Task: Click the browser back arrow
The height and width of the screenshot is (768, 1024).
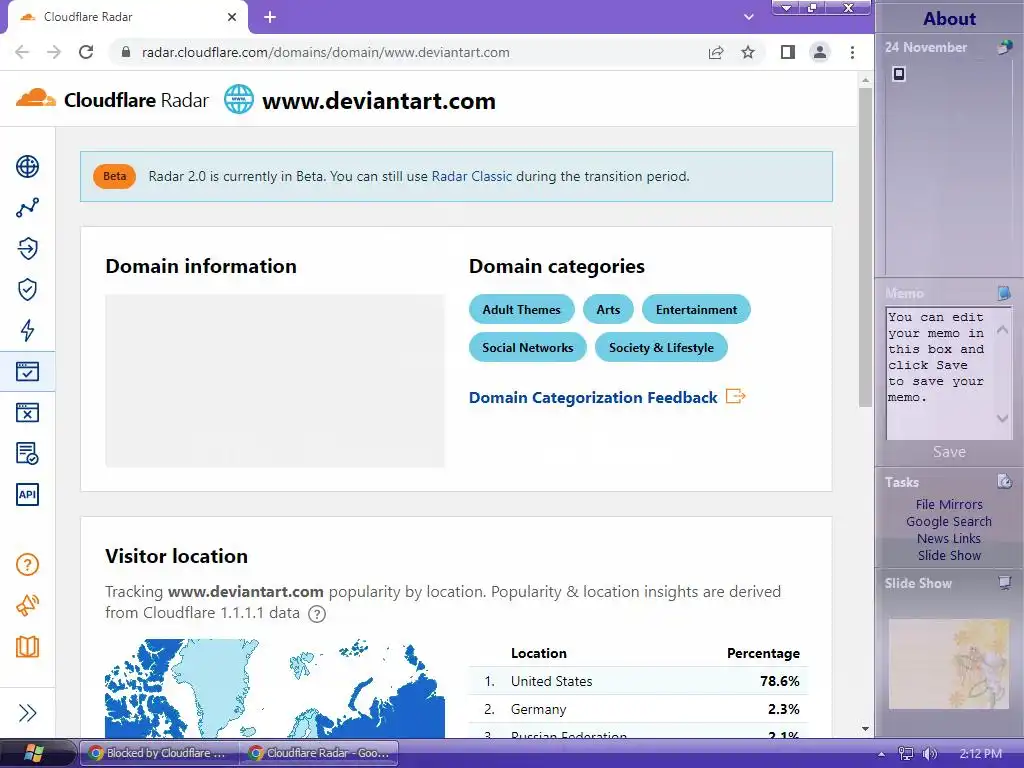Action: (x=22, y=52)
